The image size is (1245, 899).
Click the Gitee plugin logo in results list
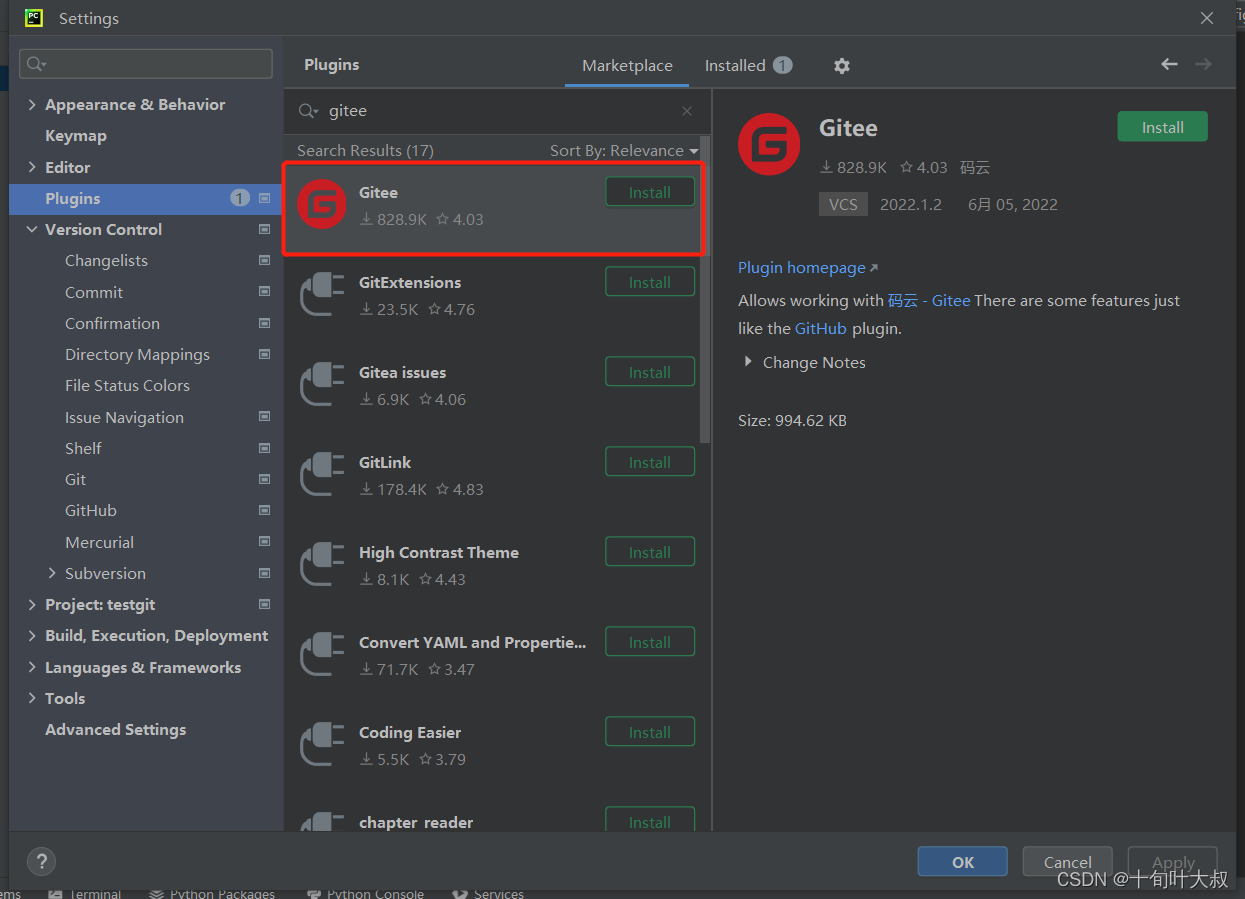click(322, 204)
